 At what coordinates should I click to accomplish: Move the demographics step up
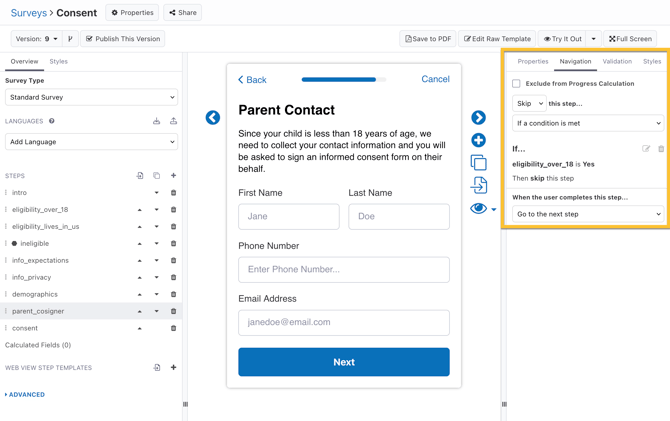click(x=140, y=294)
